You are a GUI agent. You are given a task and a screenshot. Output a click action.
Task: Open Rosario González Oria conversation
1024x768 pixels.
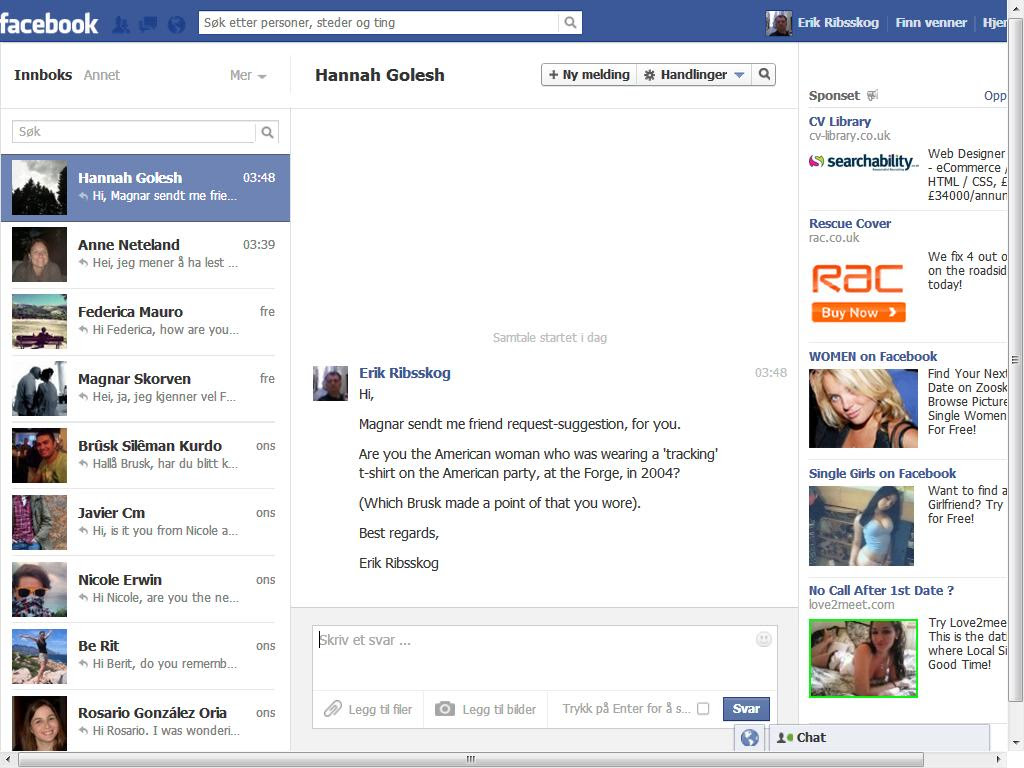[x=145, y=722]
